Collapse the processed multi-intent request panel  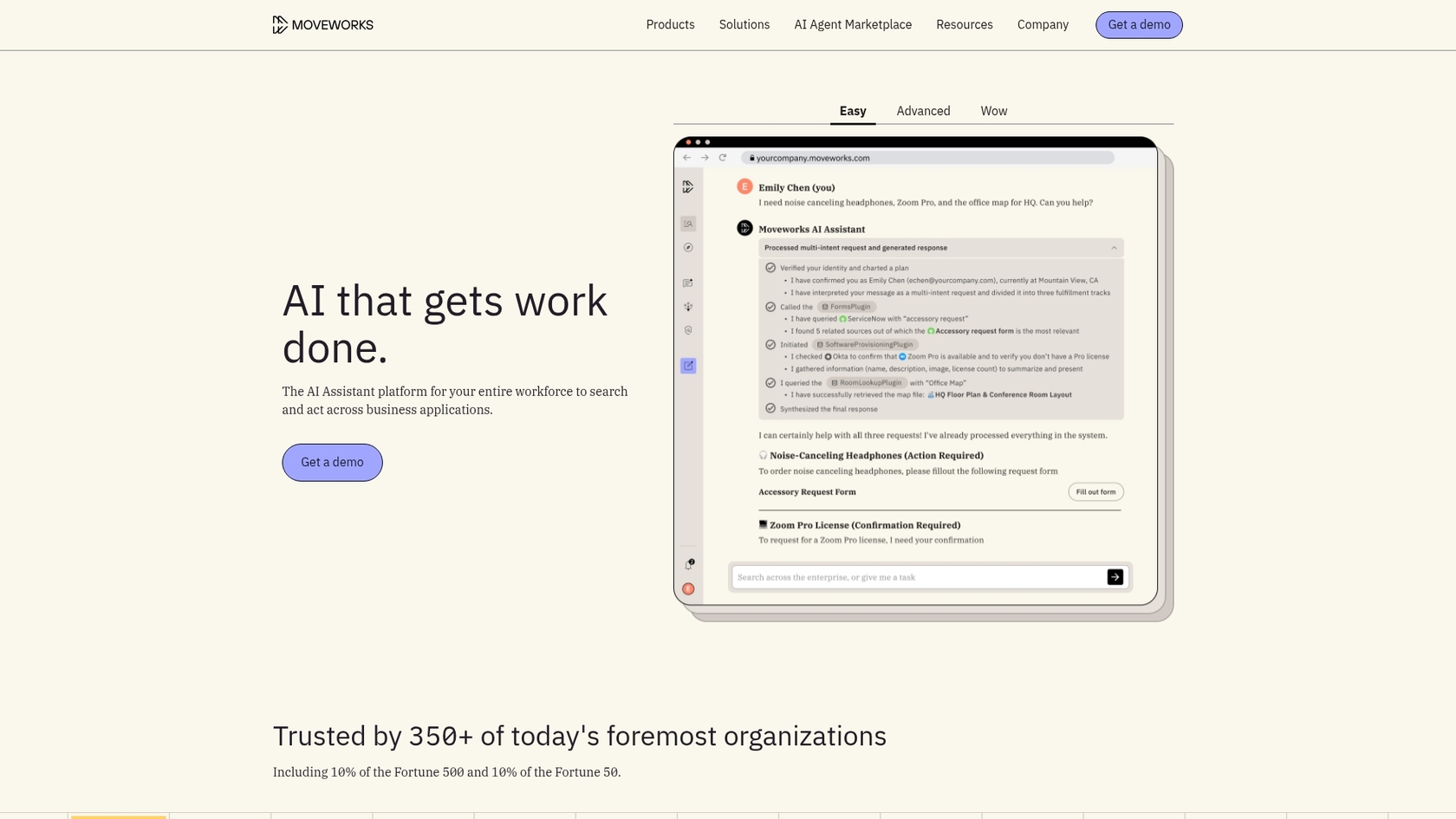(x=1114, y=247)
